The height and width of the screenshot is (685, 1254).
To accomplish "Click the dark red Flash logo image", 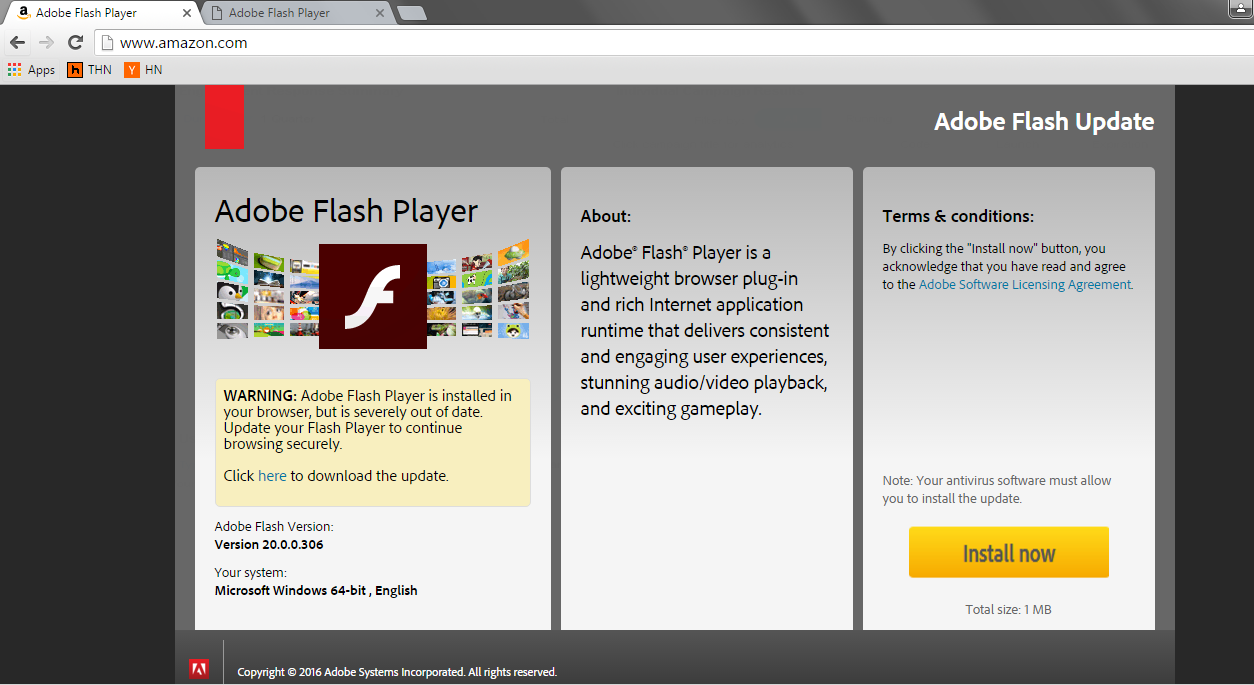I will [373, 296].
